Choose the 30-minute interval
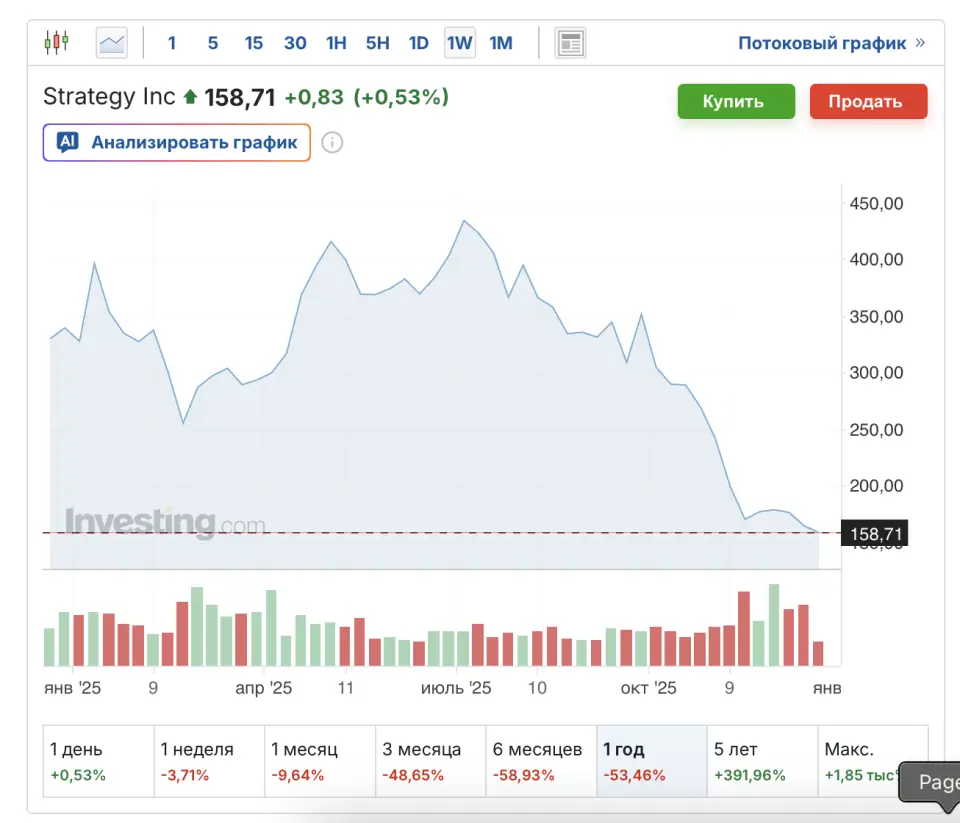 pyautogui.click(x=294, y=43)
